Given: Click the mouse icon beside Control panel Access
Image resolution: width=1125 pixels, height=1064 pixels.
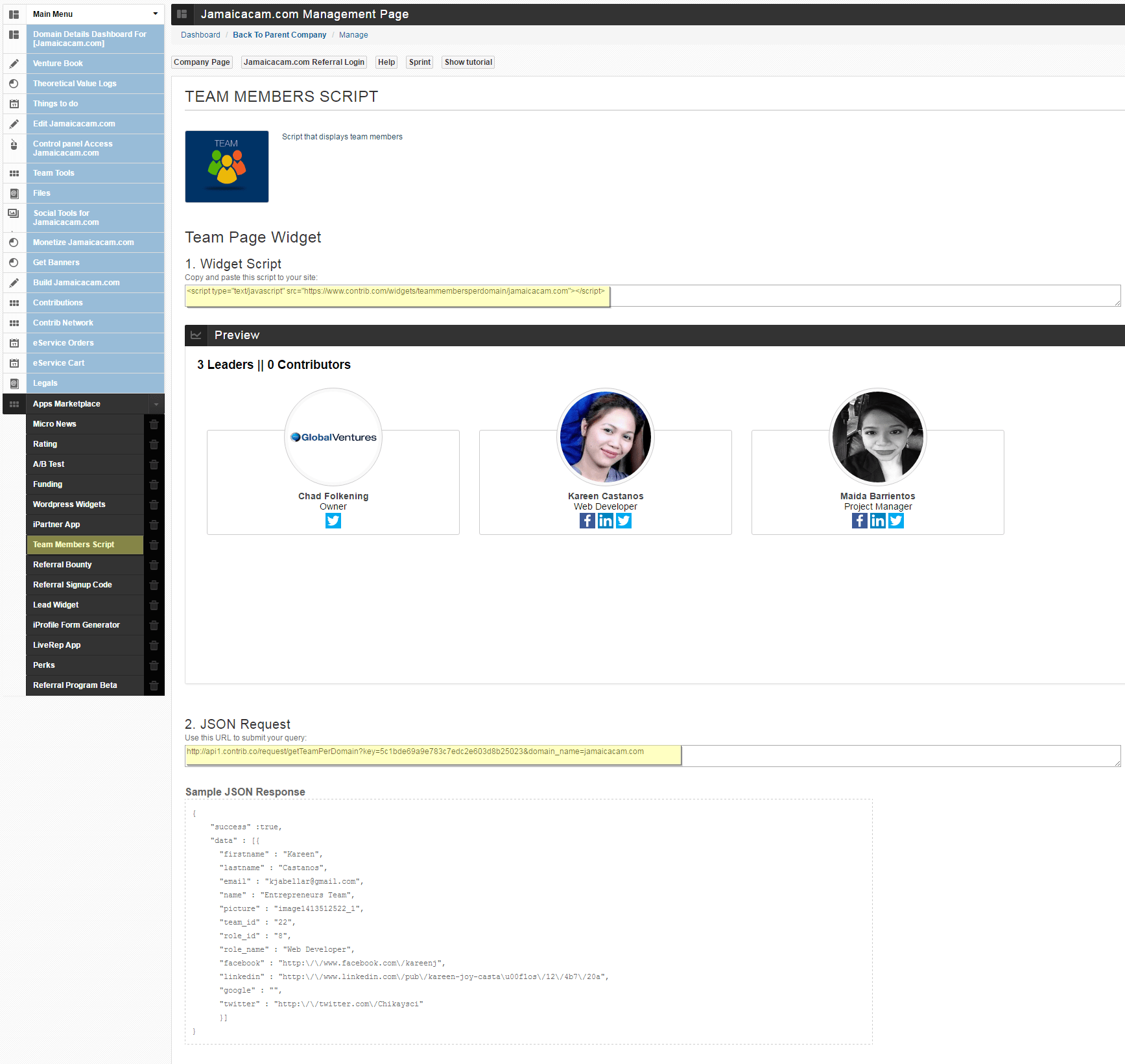Looking at the screenshot, I should [14, 145].
